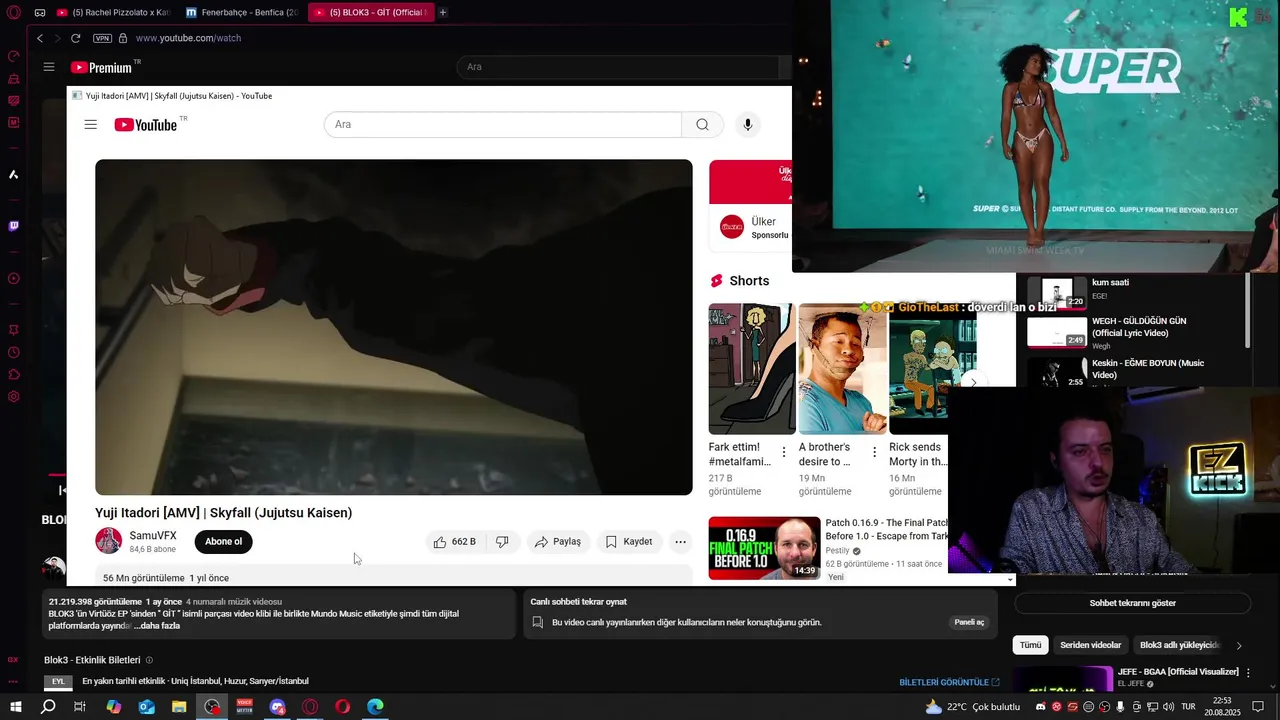
Task: Open Opera sidebar settings gear
Action: pyautogui.click(x=14, y=397)
